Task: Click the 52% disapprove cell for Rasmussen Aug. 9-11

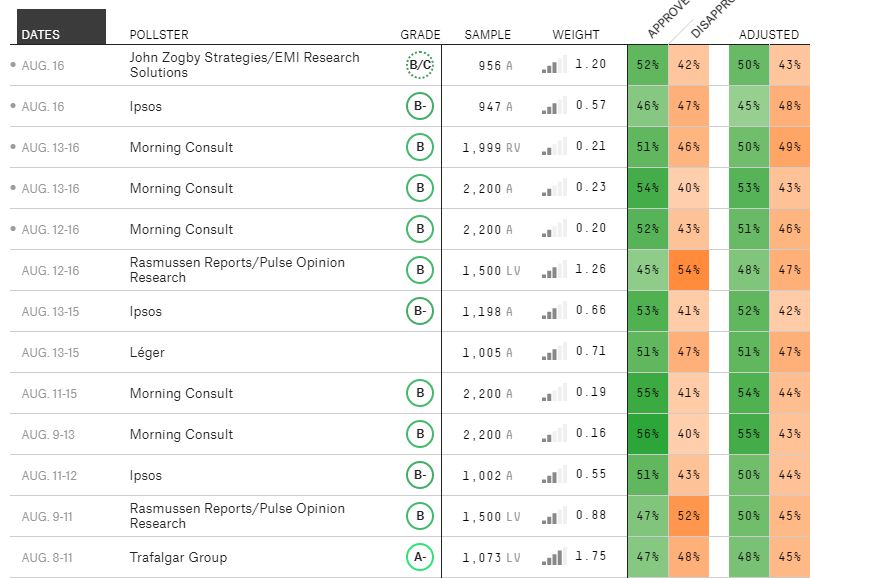Action: (x=688, y=516)
